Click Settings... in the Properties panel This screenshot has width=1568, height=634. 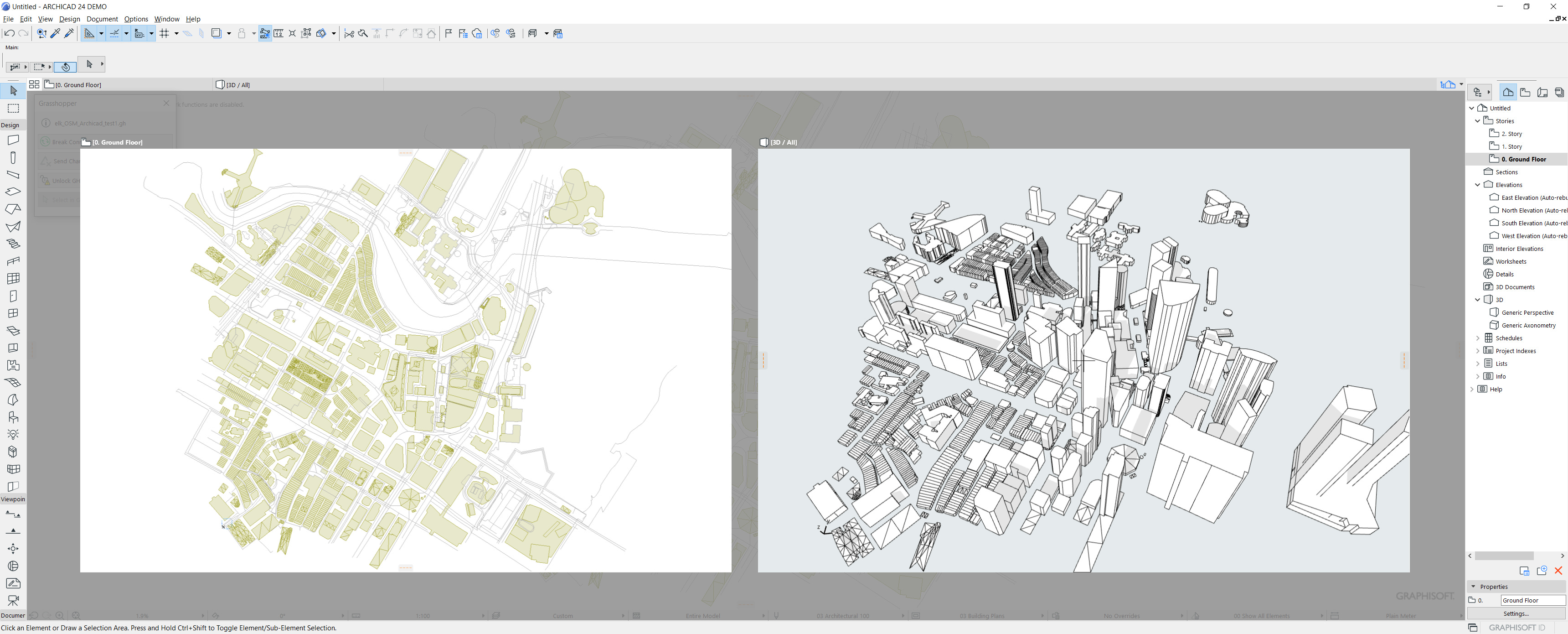pos(1516,613)
